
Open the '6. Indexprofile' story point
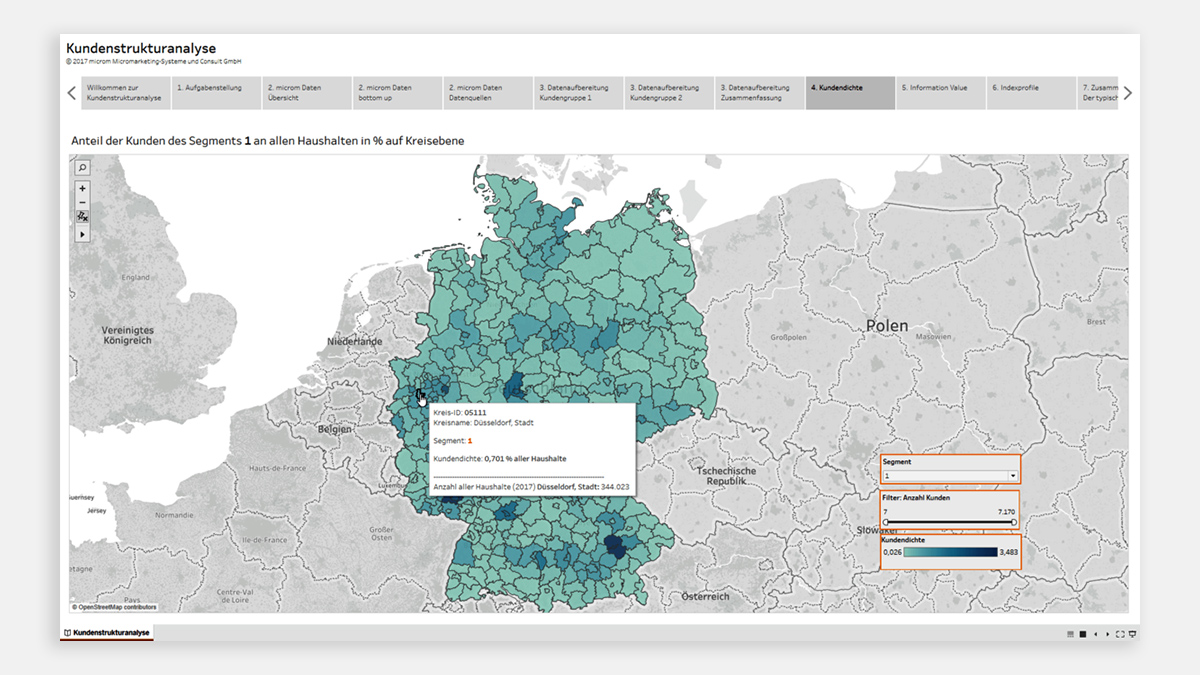coord(1030,93)
